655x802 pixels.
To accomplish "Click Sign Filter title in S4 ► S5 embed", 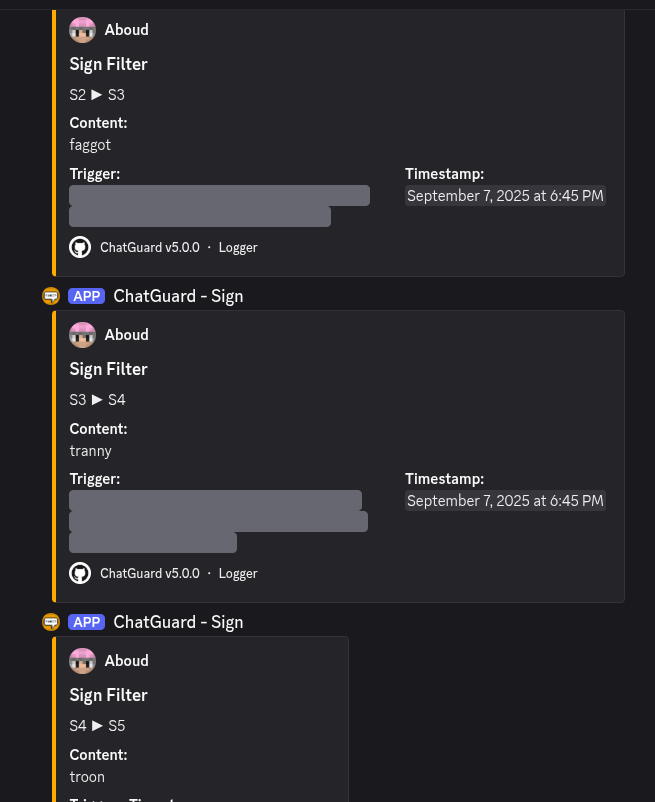I will point(108,695).
